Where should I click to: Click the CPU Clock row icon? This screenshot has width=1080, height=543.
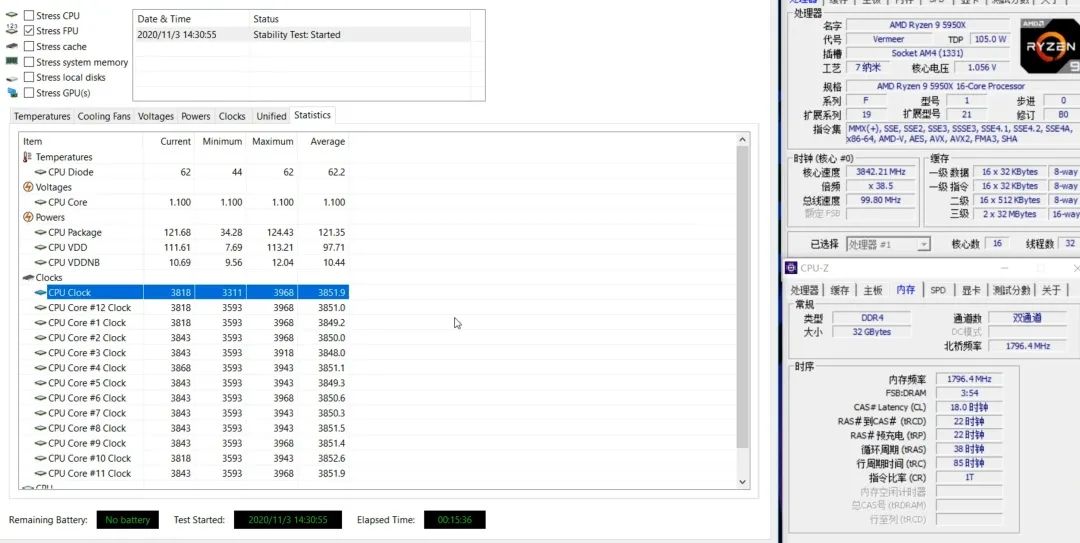point(41,292)
